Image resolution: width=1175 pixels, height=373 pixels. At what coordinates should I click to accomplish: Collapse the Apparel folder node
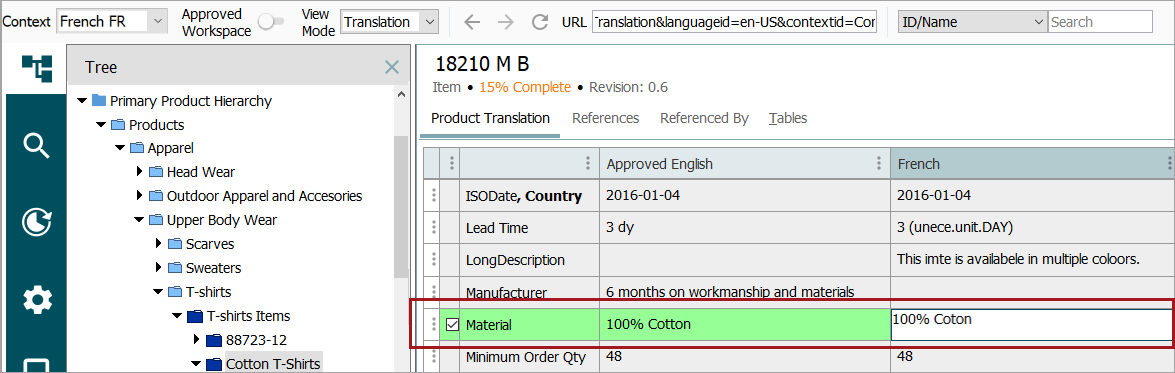click(x=119, y=148)
